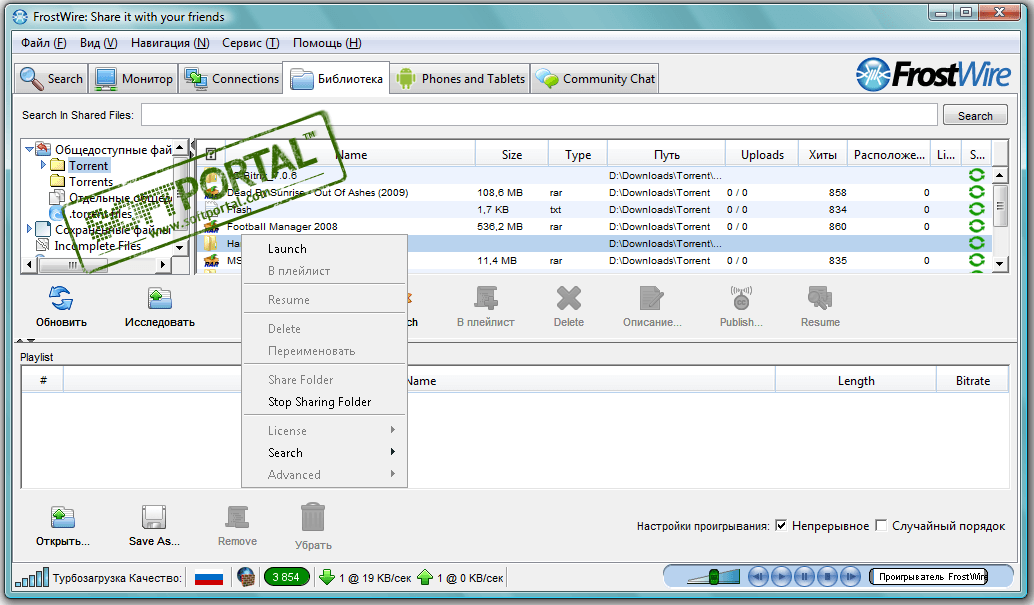Click the playlist Remove icon

click(237, 517)
